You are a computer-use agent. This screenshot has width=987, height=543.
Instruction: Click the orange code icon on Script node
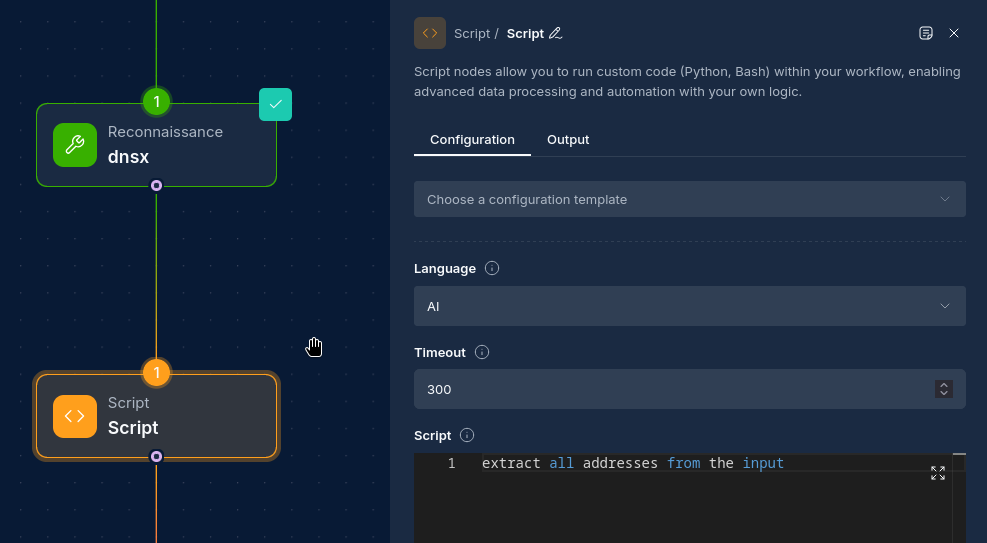75,416
